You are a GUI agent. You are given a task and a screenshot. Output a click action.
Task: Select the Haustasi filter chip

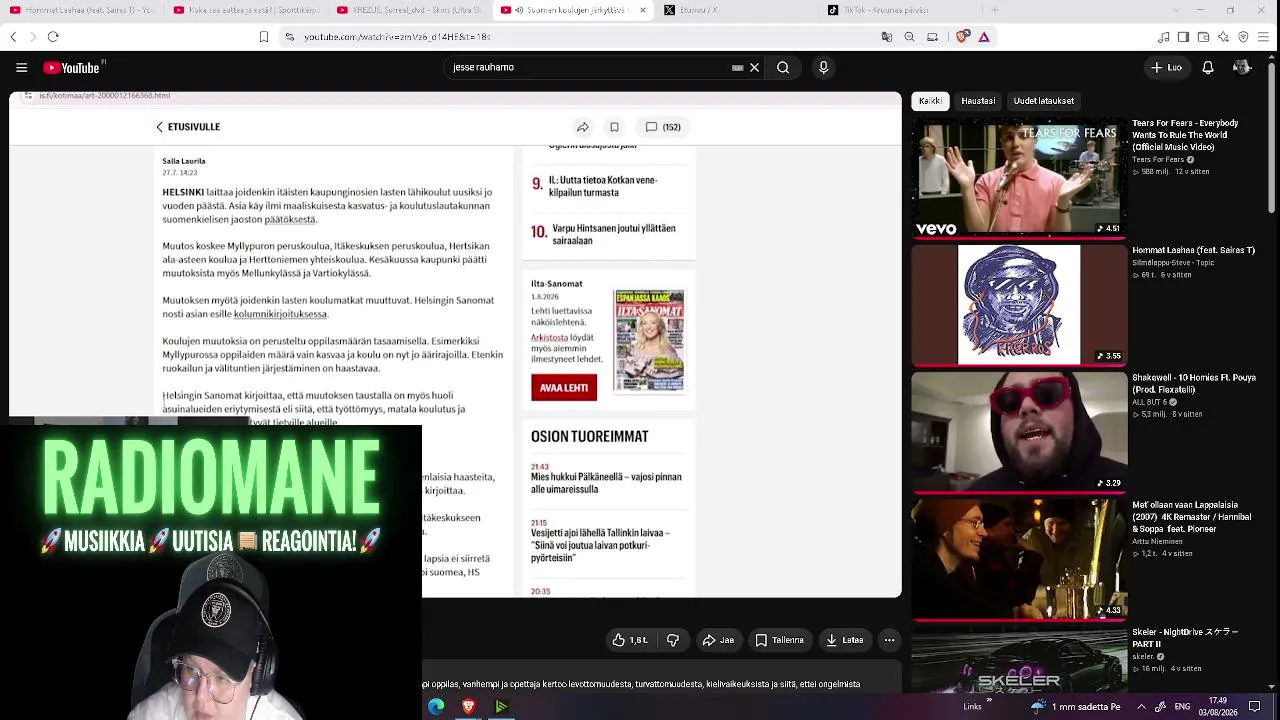pos(978,101)
